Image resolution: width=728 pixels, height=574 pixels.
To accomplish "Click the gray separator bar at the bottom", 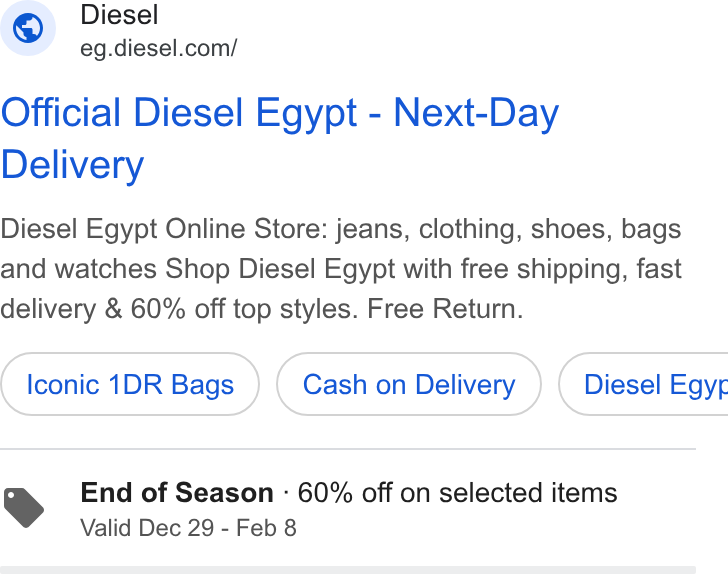I will pyautogui.click(x=348, y=570).
